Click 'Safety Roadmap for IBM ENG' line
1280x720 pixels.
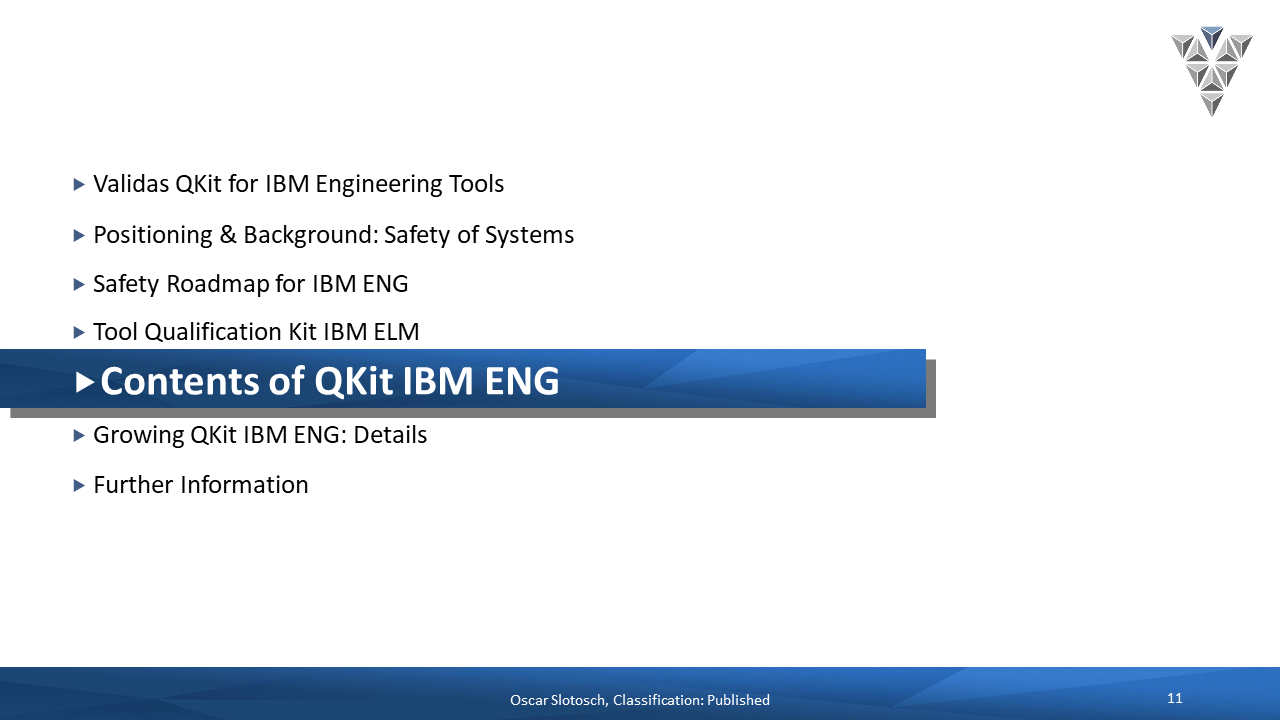(250, 284)
